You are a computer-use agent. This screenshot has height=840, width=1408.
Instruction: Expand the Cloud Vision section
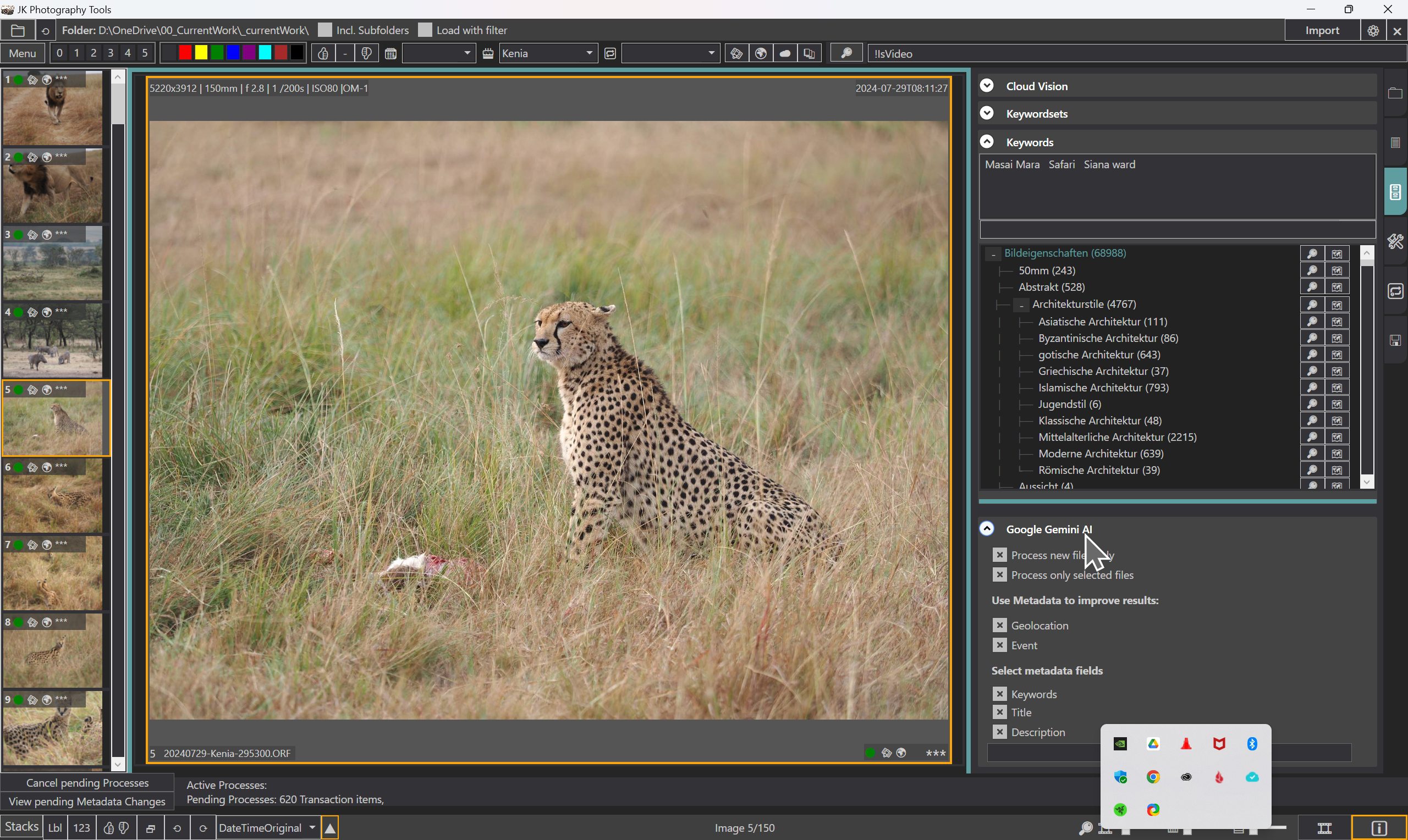click(x=987, y=85)
